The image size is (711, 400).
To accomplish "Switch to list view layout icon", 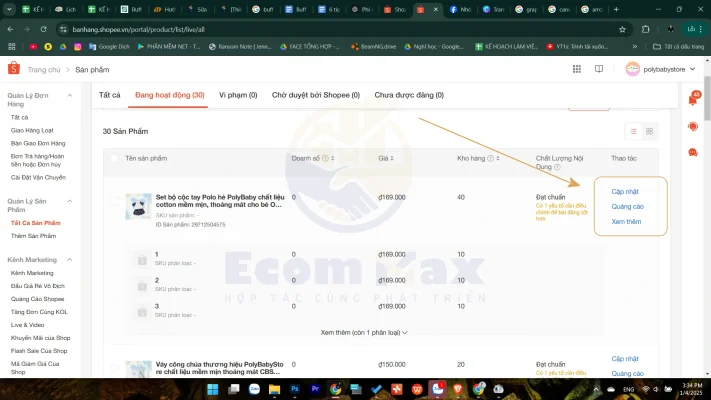I will point(633,131).
